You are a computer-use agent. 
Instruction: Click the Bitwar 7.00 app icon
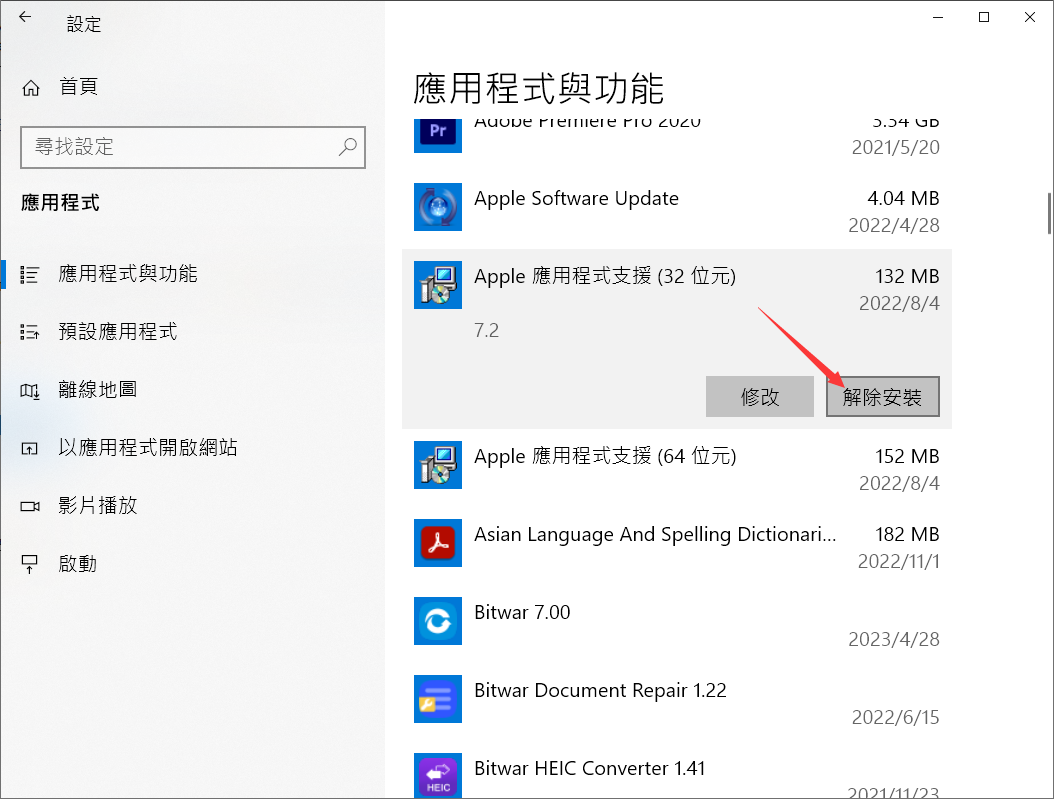(x=437, y=621)
